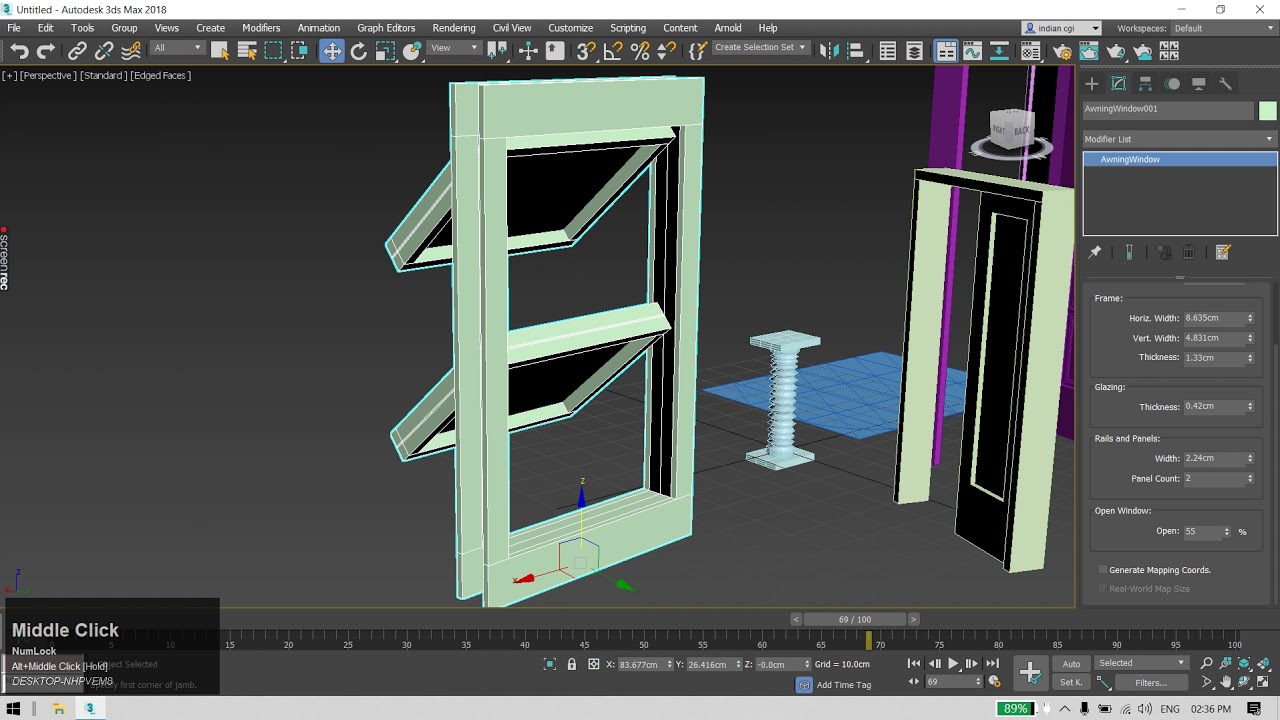Open Select by Name list icon
Image resolution: width=1280 pixels, height=720 pixels.
tap(247, 51)
